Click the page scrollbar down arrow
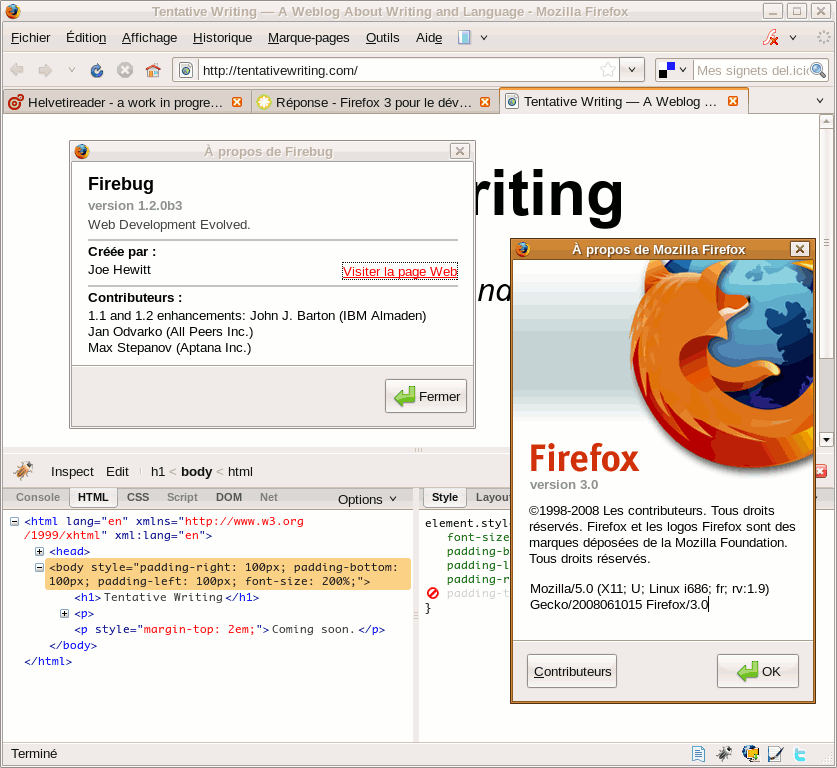Screen dimensions: 837x768 point(826,440)
